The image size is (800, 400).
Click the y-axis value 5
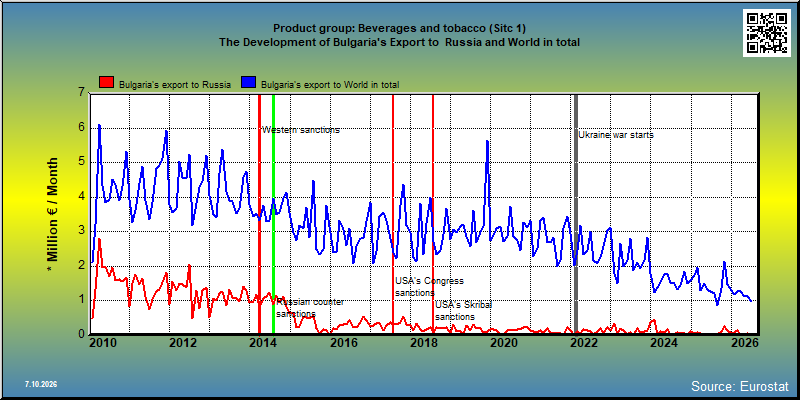[x=81, y=162]
